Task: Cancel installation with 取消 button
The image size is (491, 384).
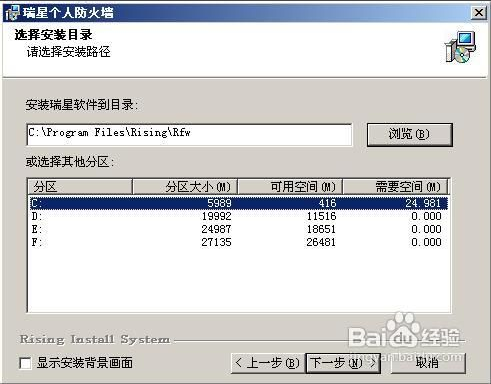Action: pyautogui.click(x=428, y=363)
